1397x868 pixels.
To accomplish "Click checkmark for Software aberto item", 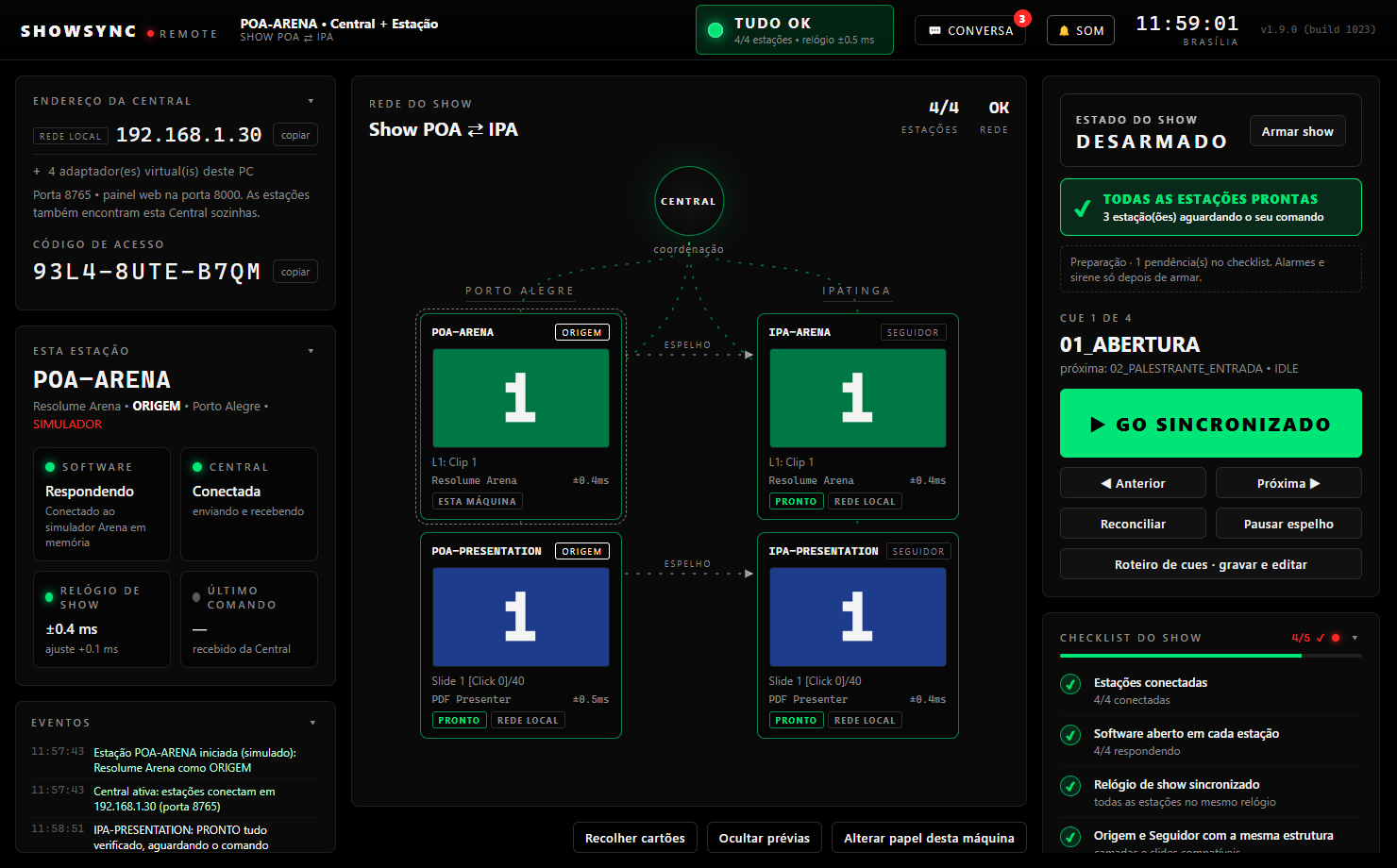I will coord(1070,735).
